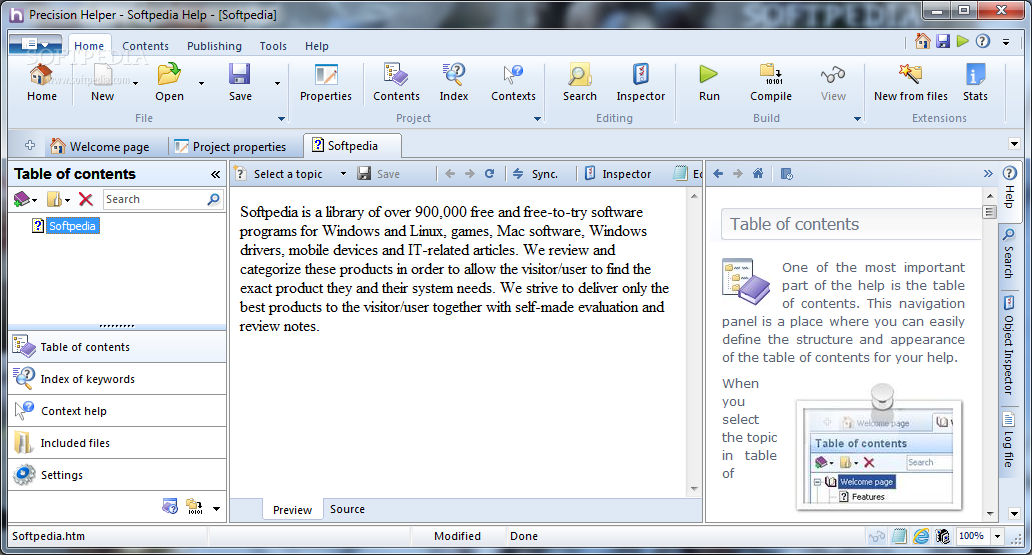Click the Internet Explorer icon in status bar

[921, 537]
